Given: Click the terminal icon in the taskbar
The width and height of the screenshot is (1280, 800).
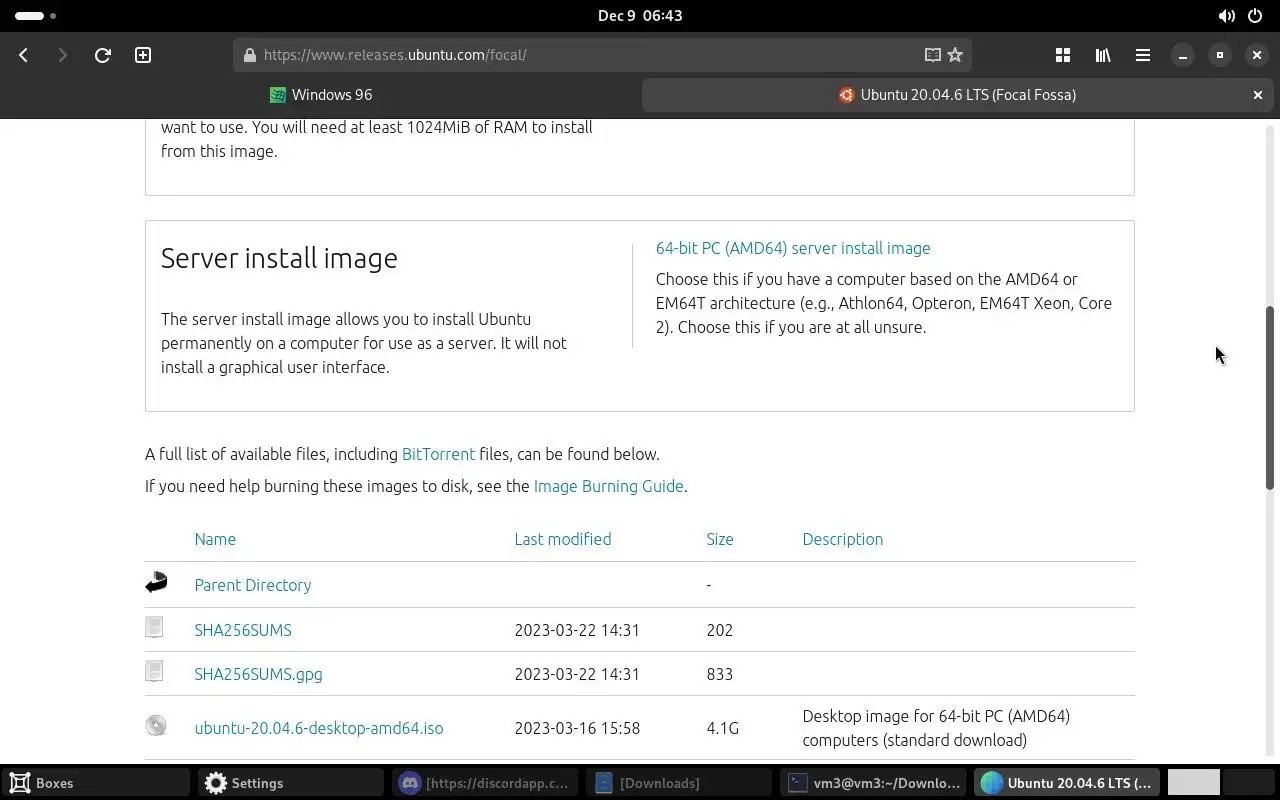Looking at the screenshot, I should click(797, 783).
